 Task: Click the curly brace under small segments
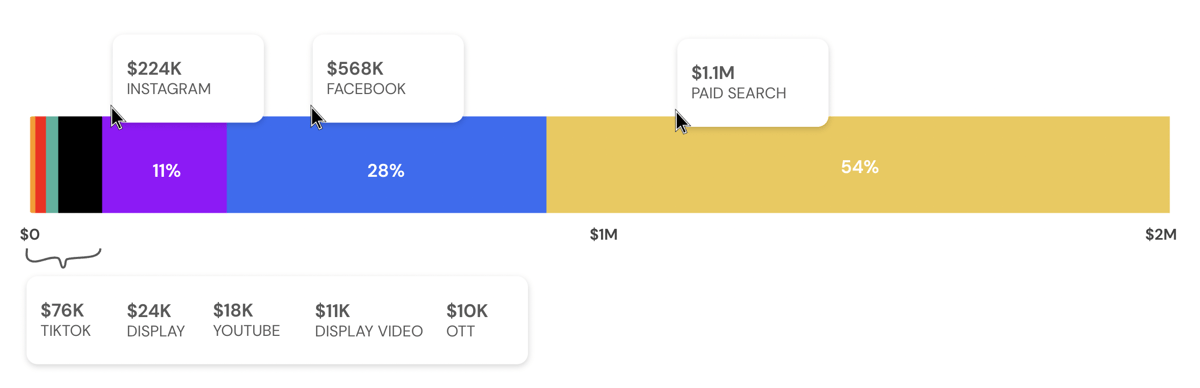coord(63,259)
